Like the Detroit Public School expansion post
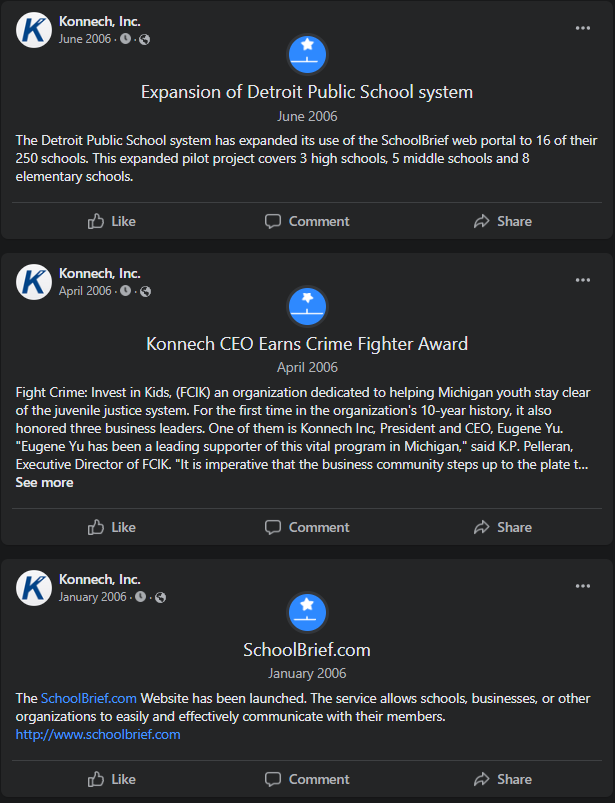This screenshot has width=615, height=803. [x=111, y=221]
